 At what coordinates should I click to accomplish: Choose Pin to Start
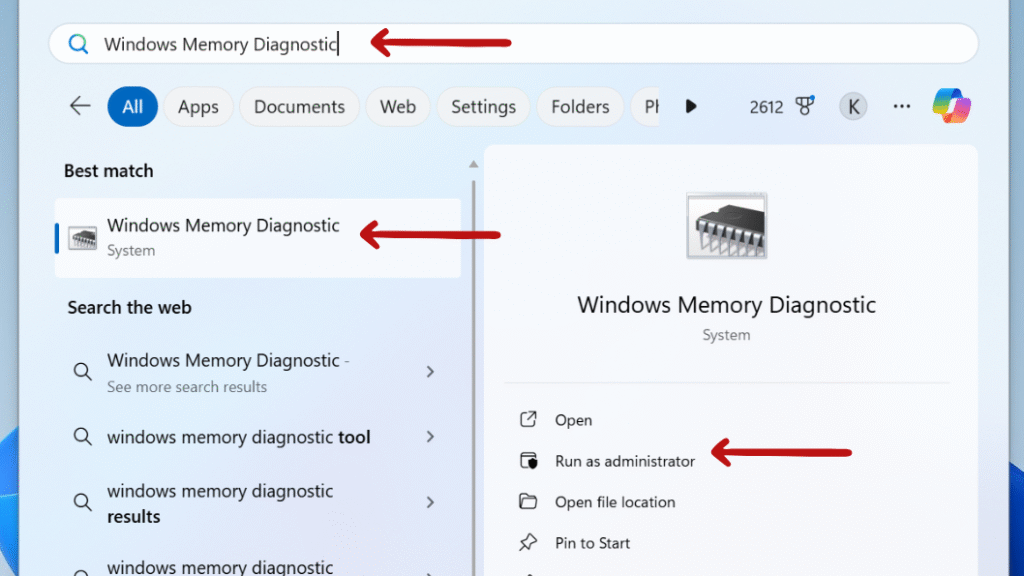point(592,543)
